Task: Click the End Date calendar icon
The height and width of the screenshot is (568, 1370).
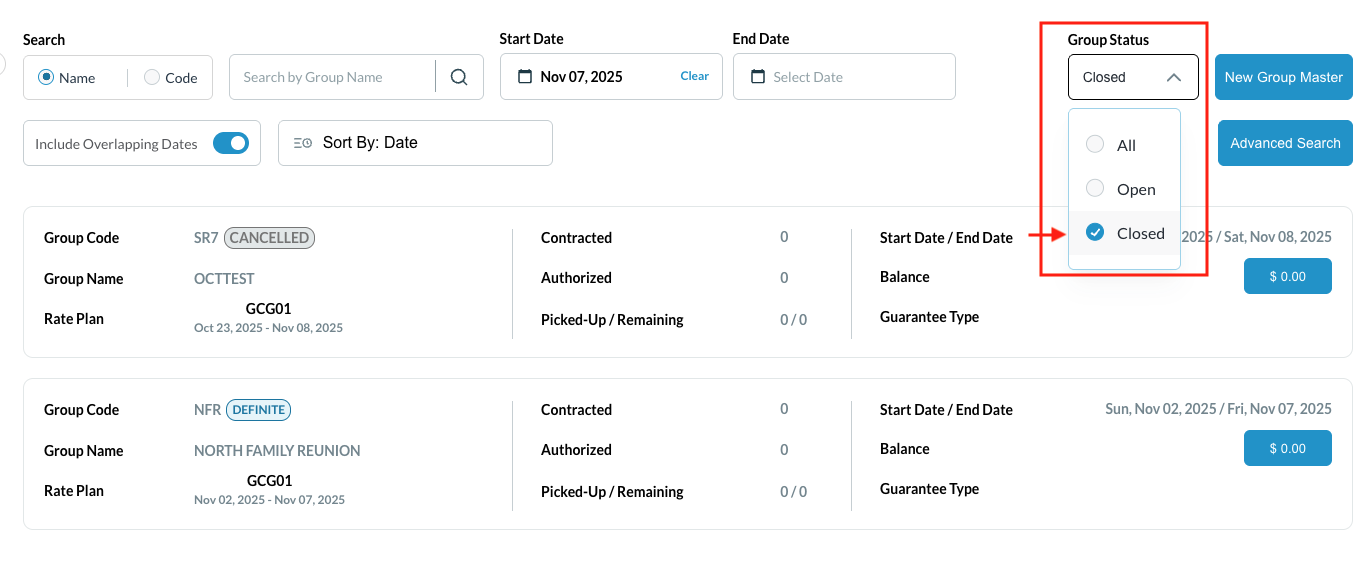Action: [757, 77]
